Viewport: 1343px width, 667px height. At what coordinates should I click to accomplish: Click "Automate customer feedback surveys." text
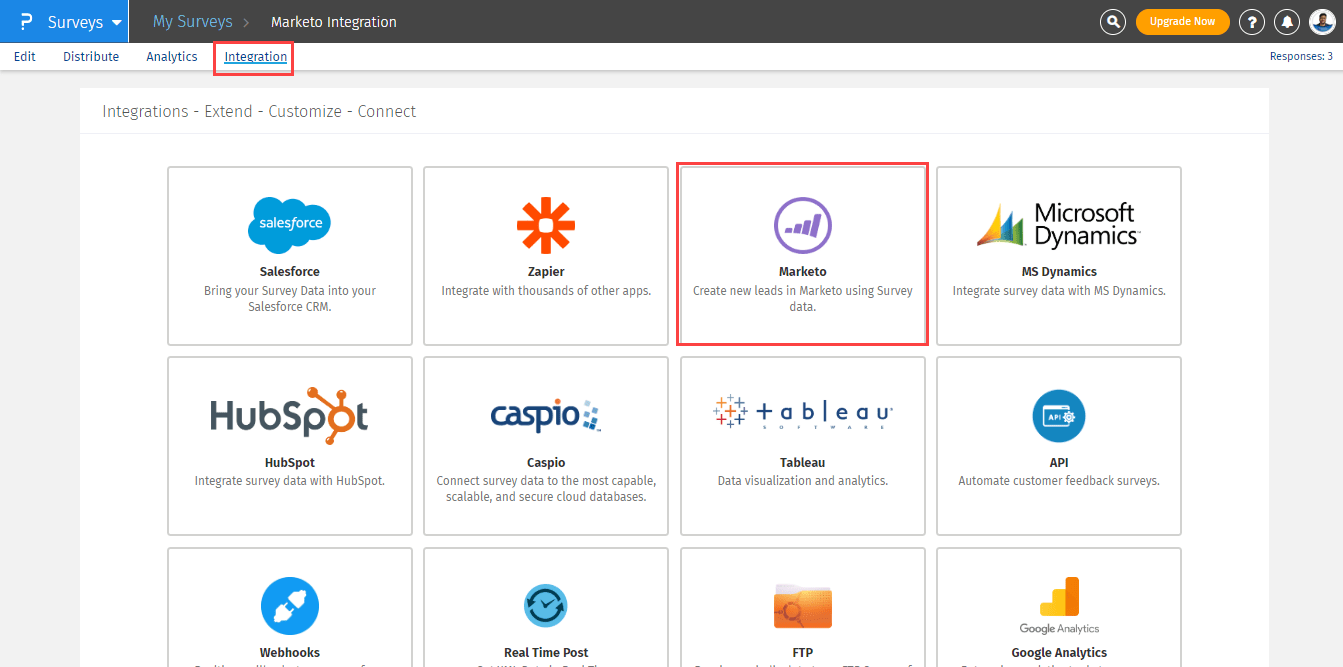[x=1059, y=481]
